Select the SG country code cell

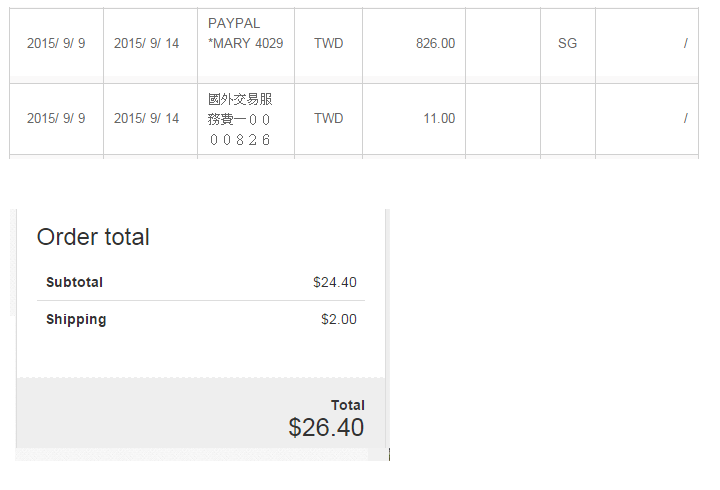pyautogui.click(x=567, y=43)
